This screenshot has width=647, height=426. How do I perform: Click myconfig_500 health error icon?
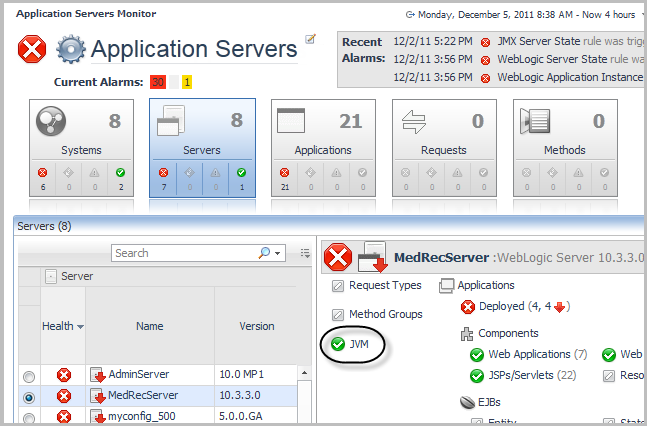click(x=64, y=416)
